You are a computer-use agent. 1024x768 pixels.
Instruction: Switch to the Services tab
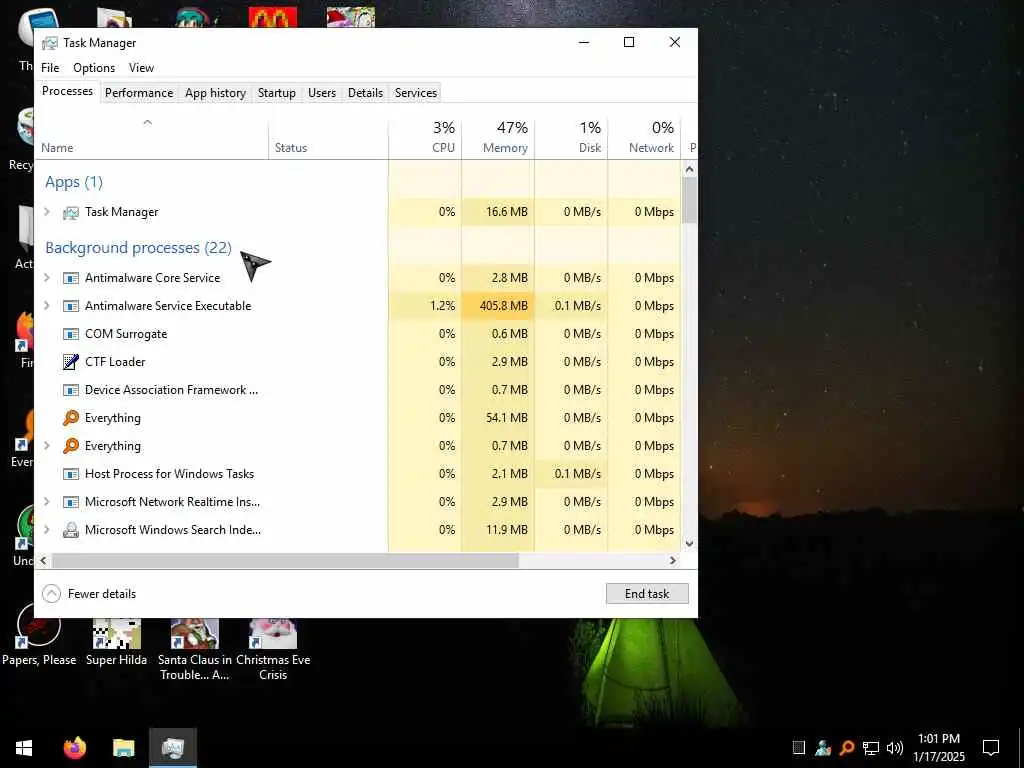(415, 93)
